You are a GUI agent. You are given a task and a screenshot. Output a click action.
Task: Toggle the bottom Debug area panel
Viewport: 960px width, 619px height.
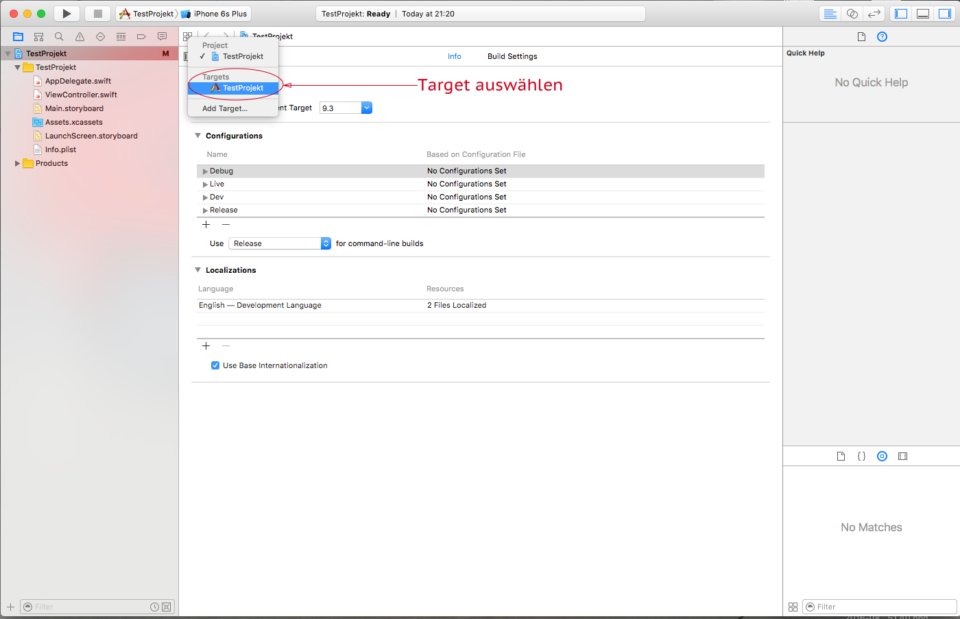click(x=922, y=14)
